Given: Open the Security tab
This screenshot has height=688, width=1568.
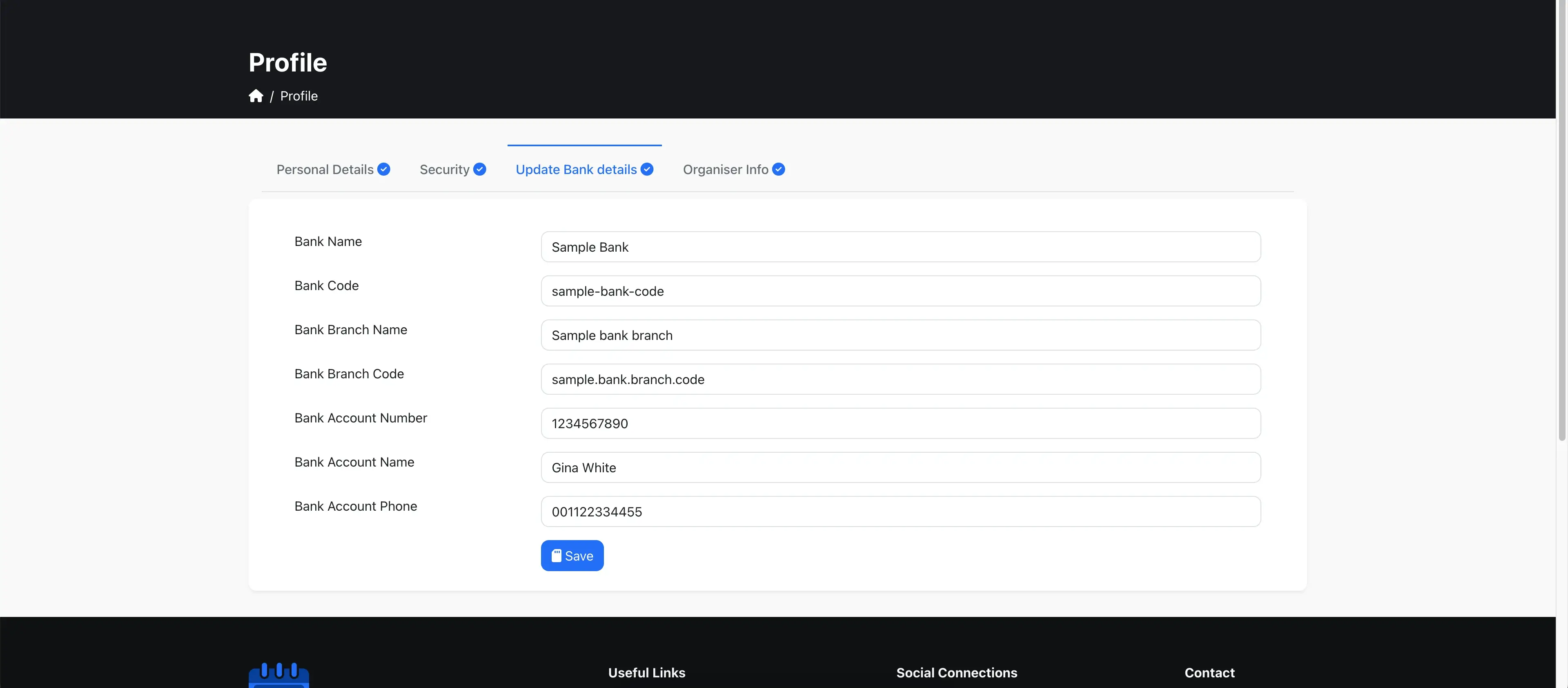Looking at the screenshot, I should point(444,169).
